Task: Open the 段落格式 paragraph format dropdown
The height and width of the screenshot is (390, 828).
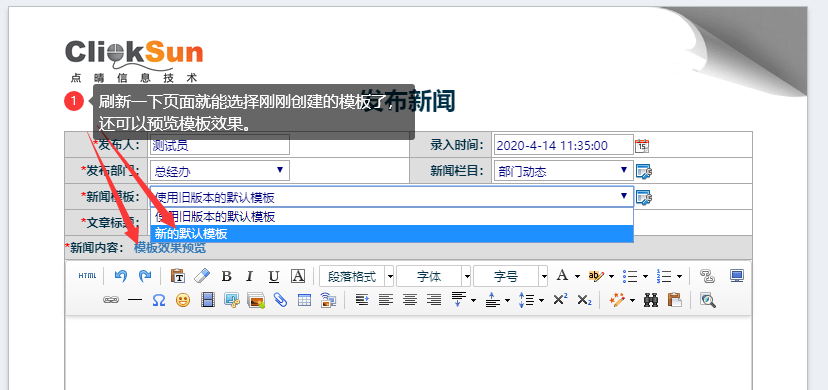Action: click(356, 276)
